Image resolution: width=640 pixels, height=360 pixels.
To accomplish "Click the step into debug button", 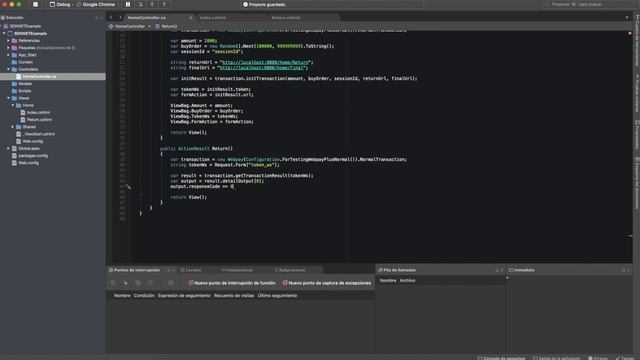I will tap(152, 4).
